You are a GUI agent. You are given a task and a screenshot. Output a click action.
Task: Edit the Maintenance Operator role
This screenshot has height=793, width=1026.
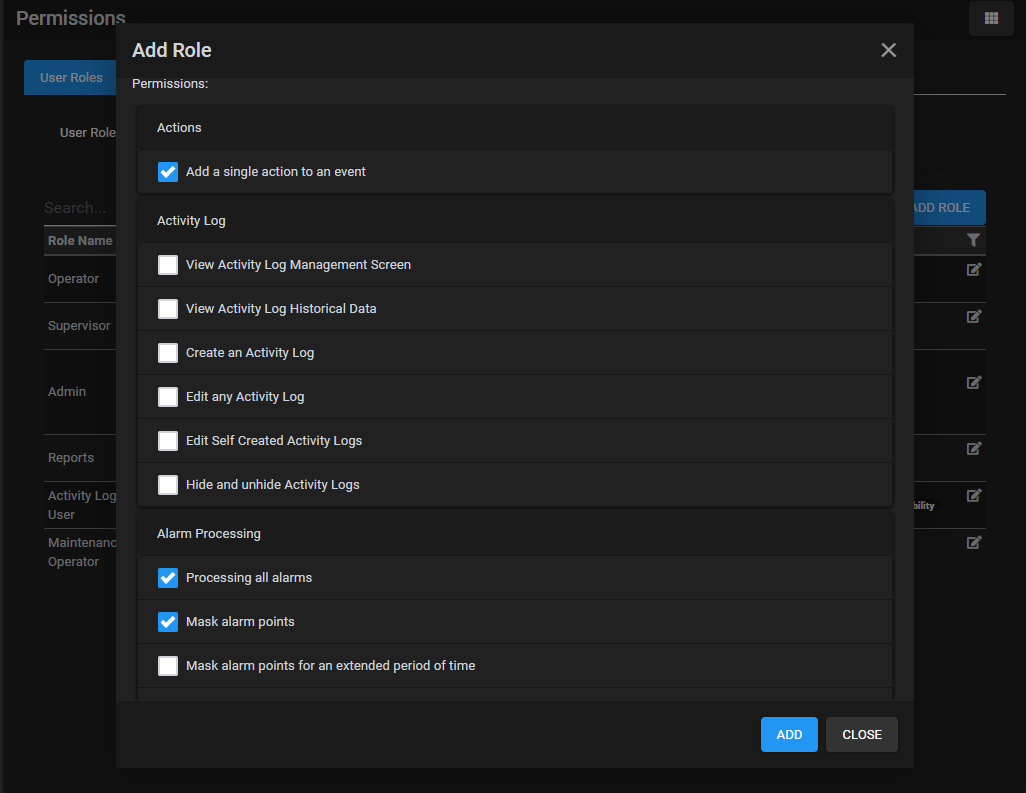tap(974, 543)
